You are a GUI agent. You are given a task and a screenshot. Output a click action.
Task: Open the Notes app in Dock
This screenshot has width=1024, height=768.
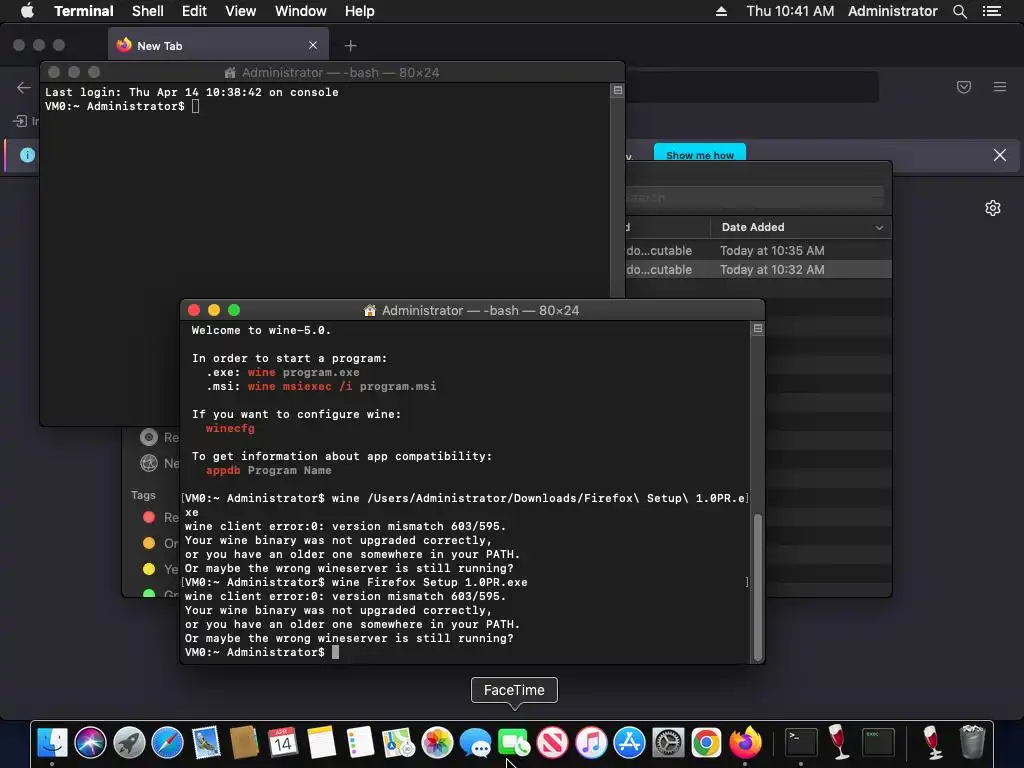[x=321, y=743]
